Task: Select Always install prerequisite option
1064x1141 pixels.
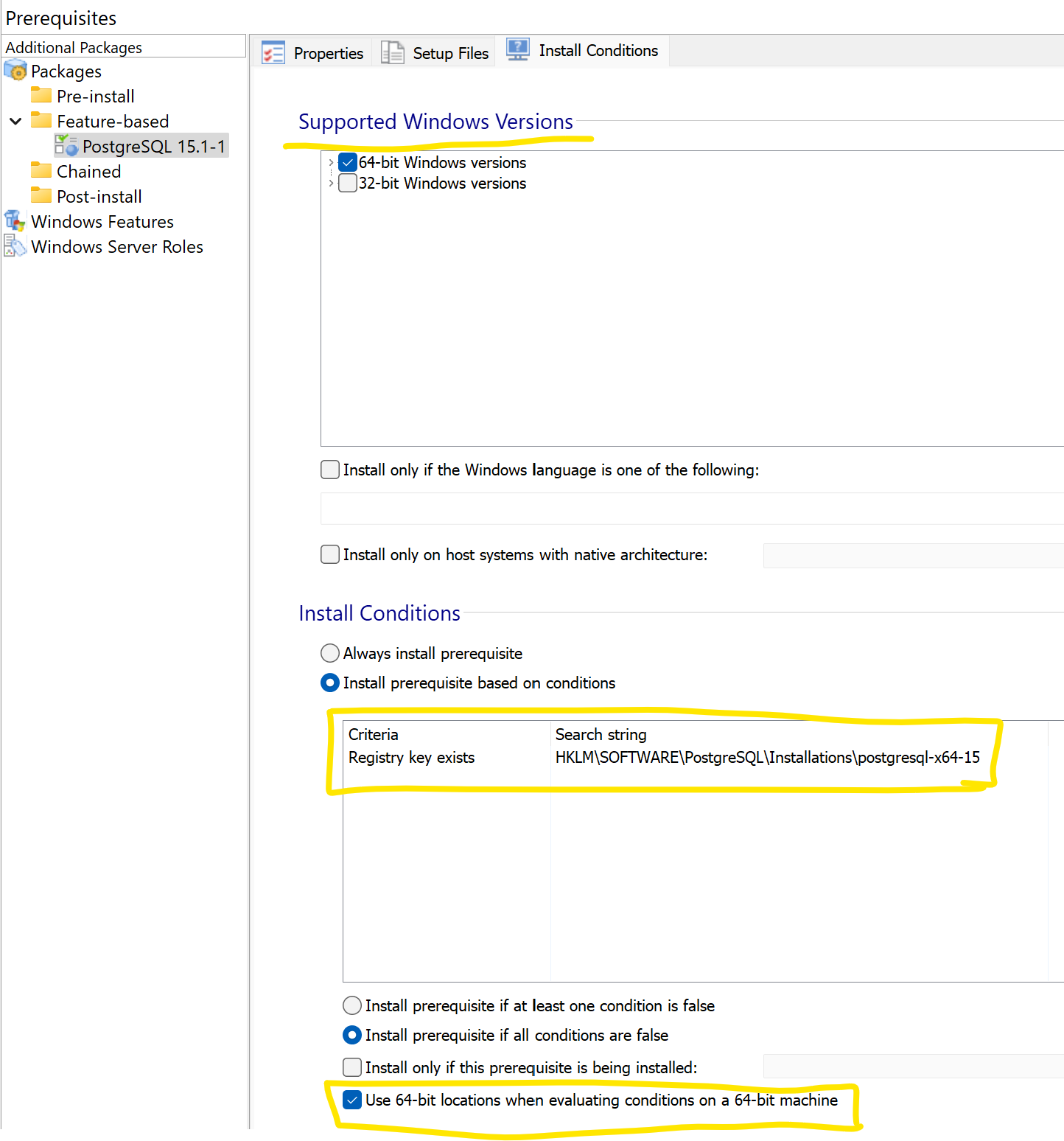Action: coord(330,653)
